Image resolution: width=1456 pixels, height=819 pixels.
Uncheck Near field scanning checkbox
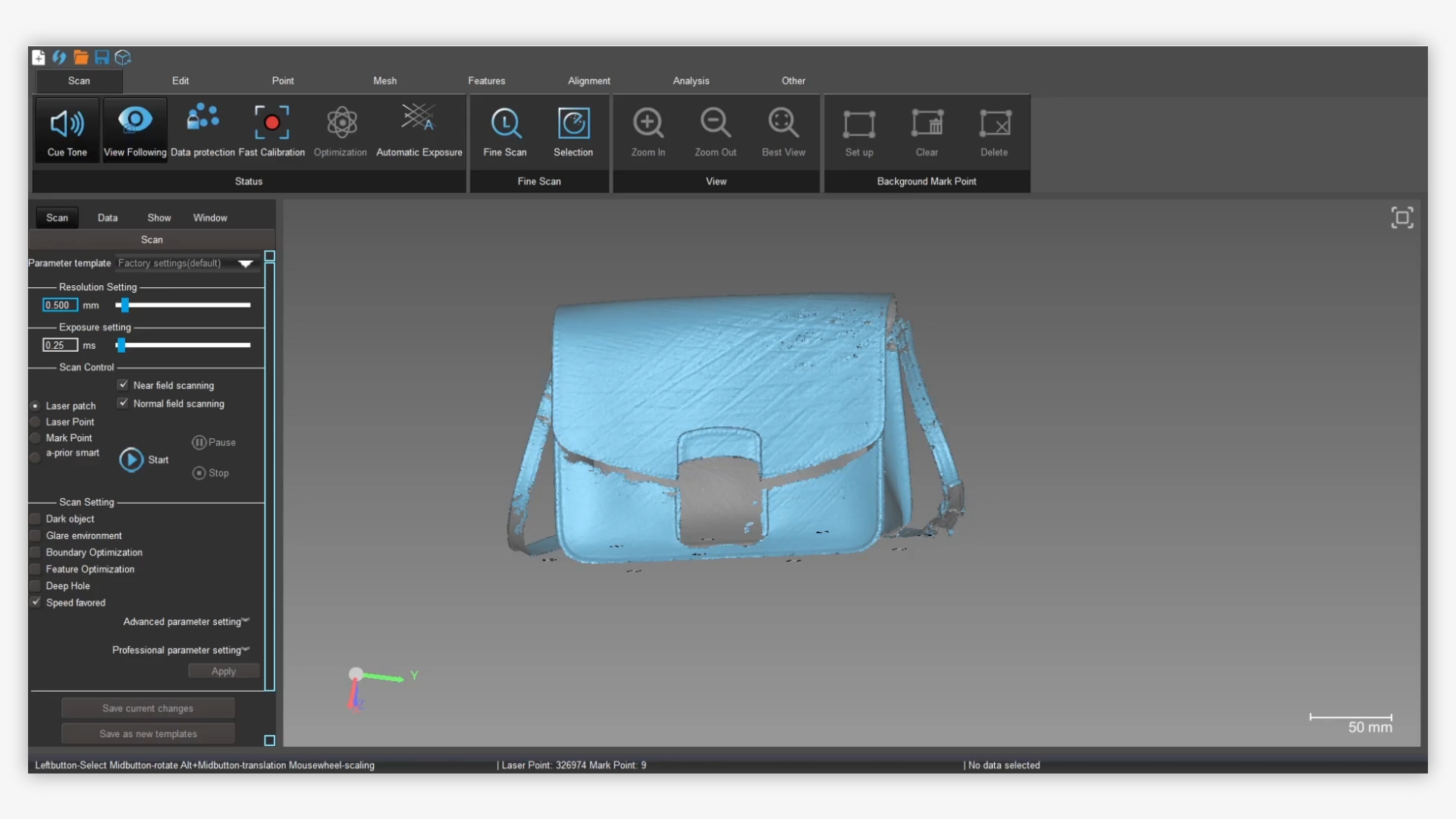pos(123,385)
